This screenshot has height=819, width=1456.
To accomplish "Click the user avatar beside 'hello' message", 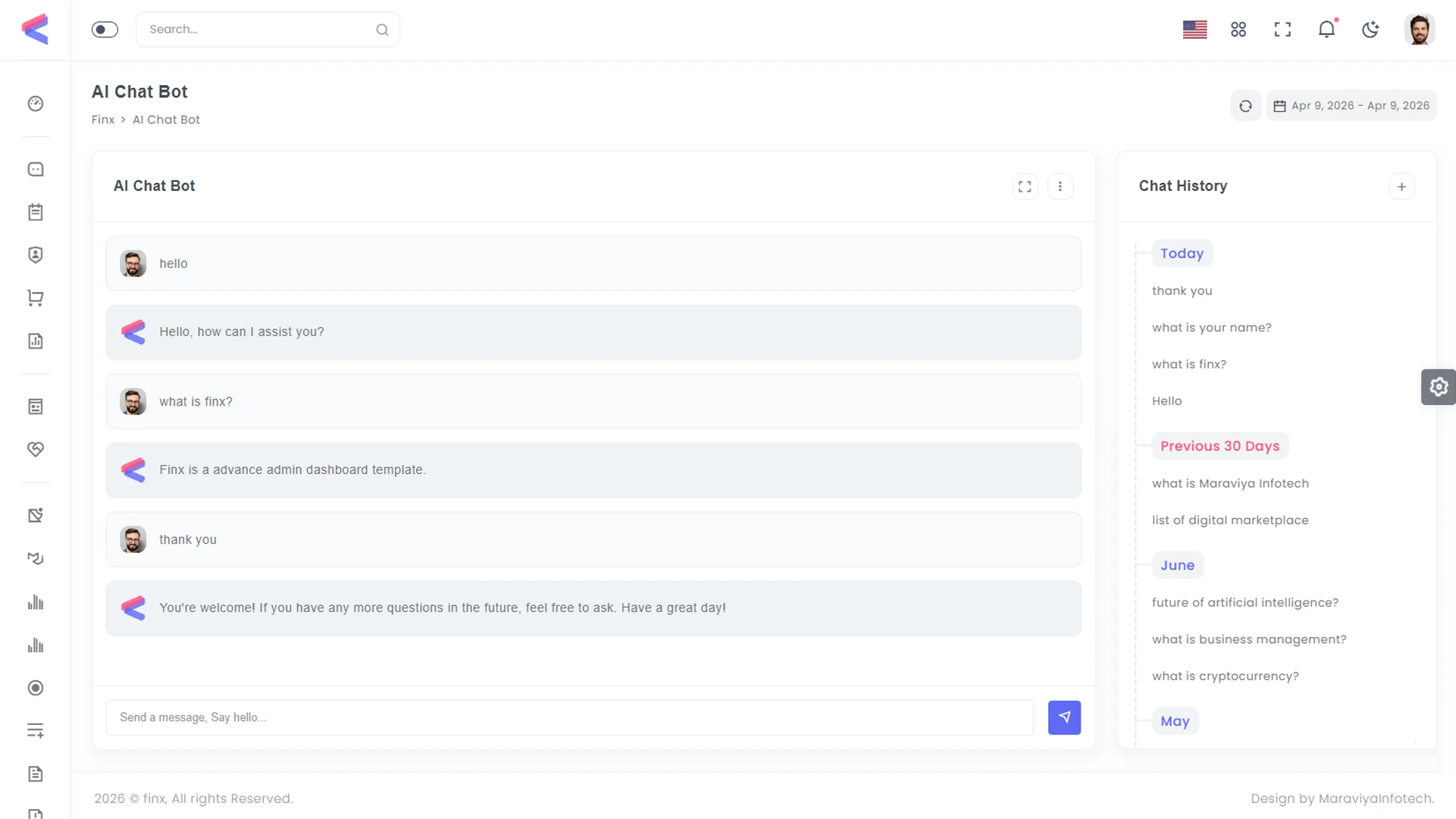I will [133, 264].
